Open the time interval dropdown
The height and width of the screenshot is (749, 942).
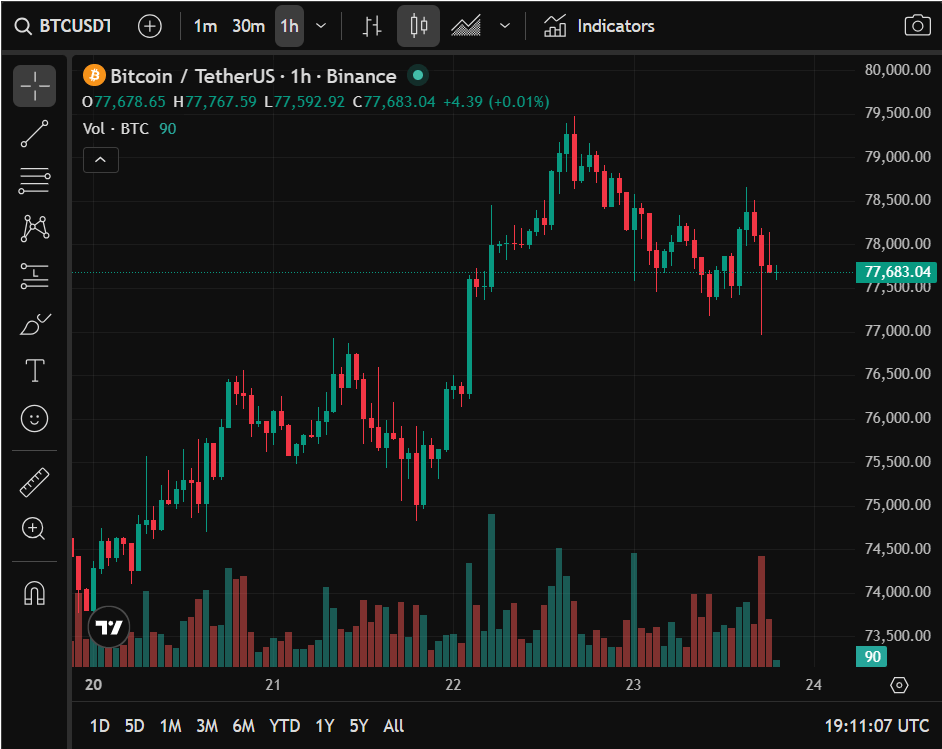[321, 26]
